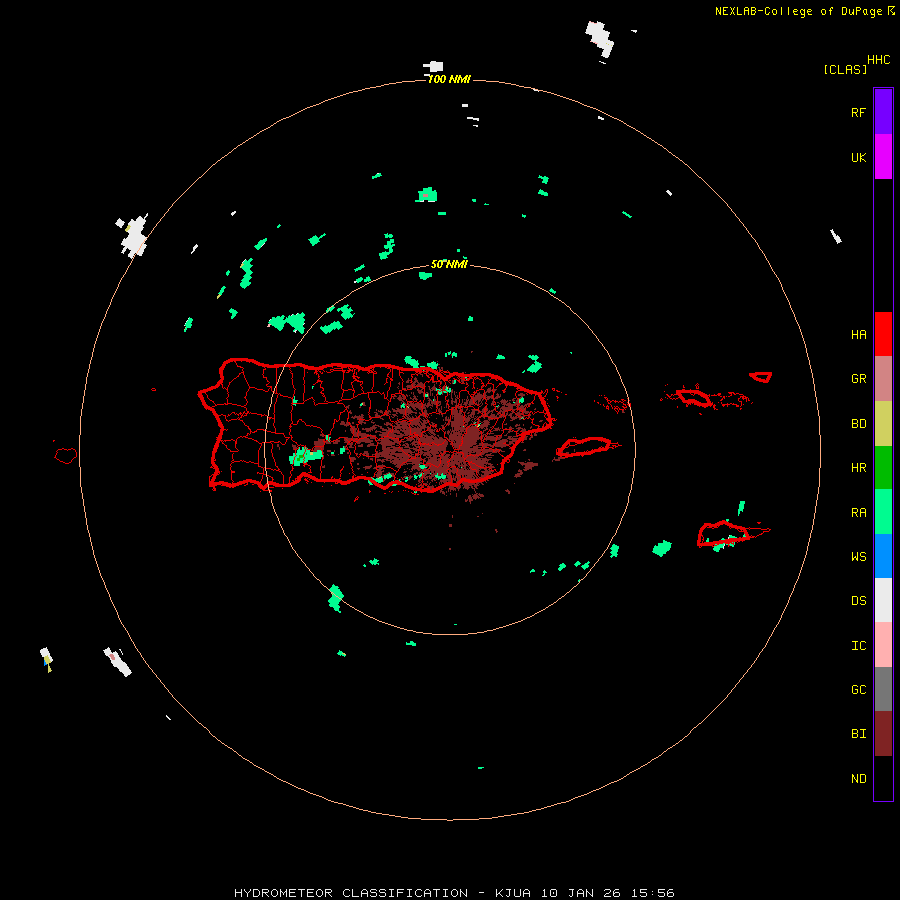Click the ND black legend swatch

[x=883, y=778]
